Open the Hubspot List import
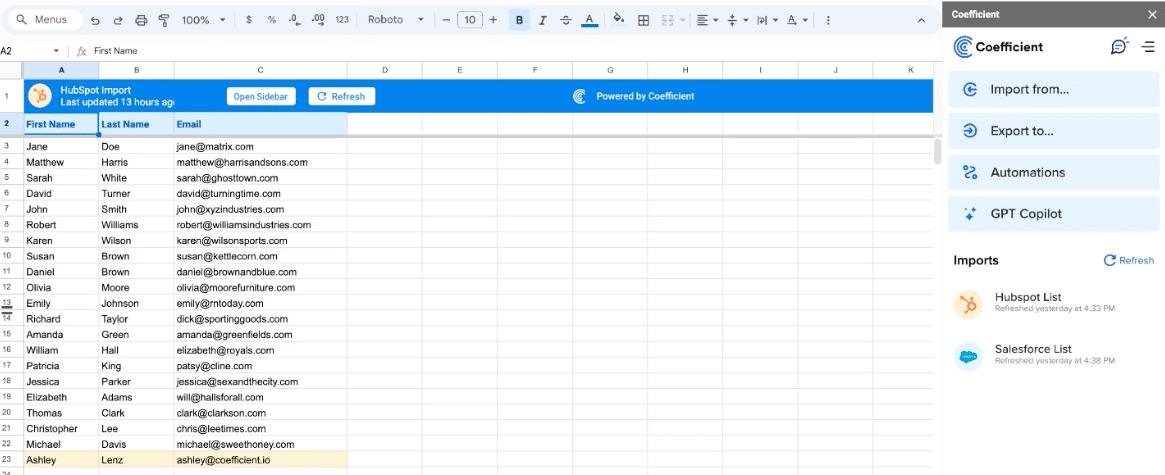Image resolution: width=1165 pixels, height=475 pixels. (x=1054, y=302)
